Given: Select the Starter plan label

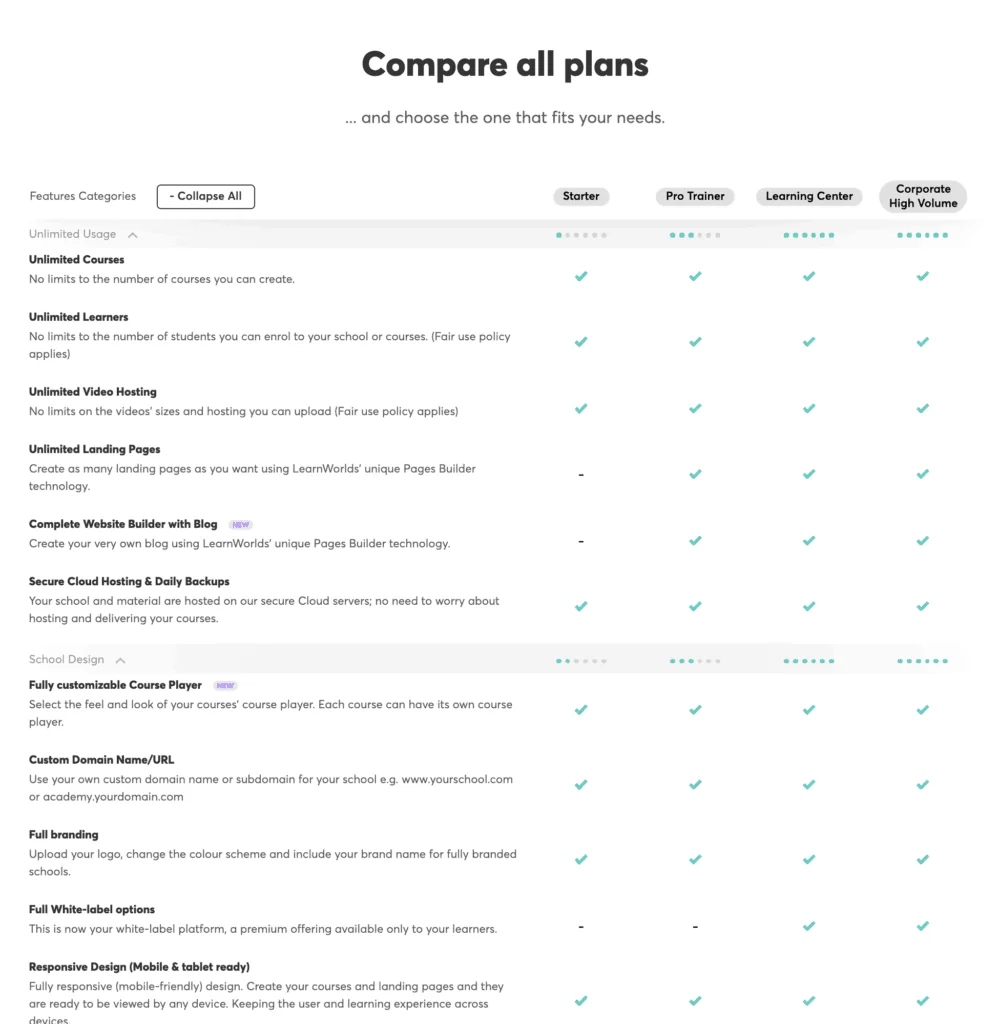Looking at the screenshot, I should (580, 196).
